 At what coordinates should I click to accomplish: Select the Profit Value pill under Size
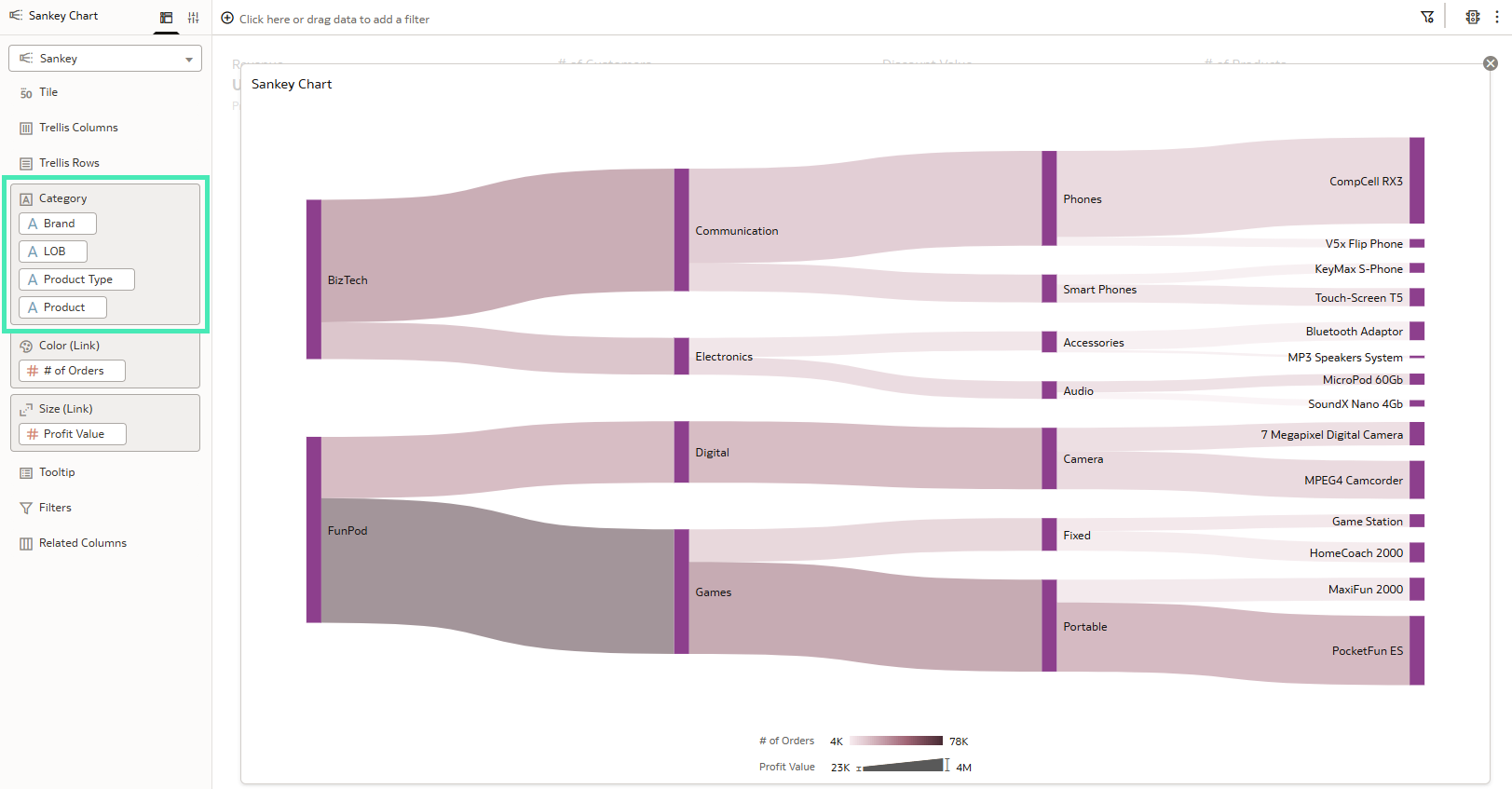[72, 433]
